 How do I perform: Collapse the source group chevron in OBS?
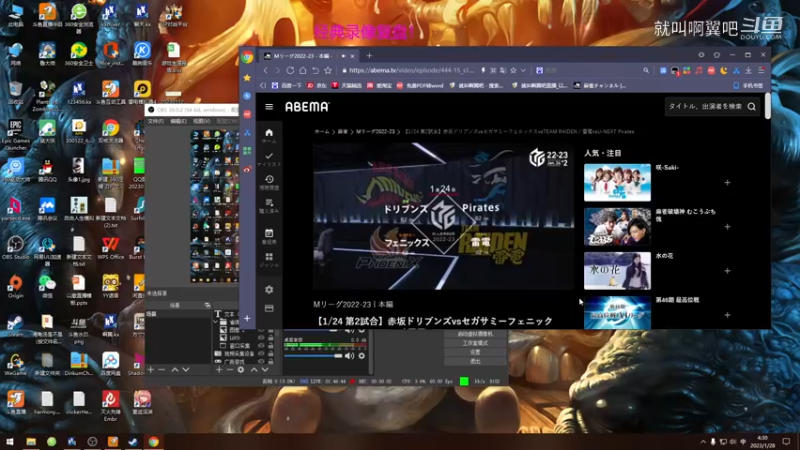(216, 322)
